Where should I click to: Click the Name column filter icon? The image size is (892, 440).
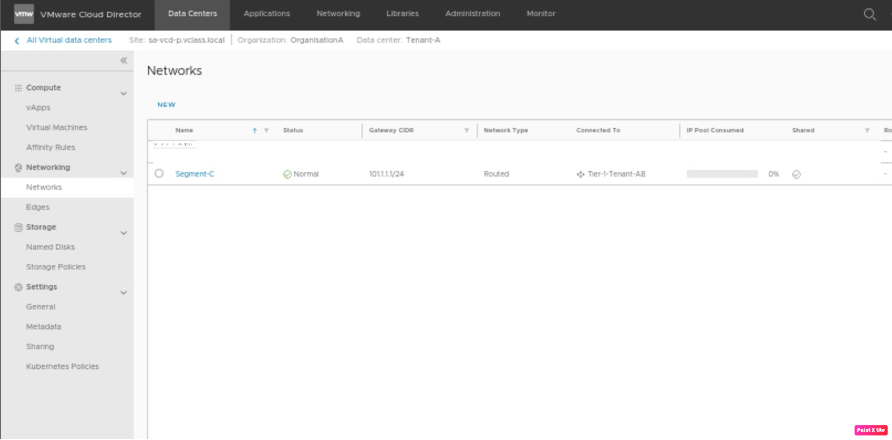point(266,130)
